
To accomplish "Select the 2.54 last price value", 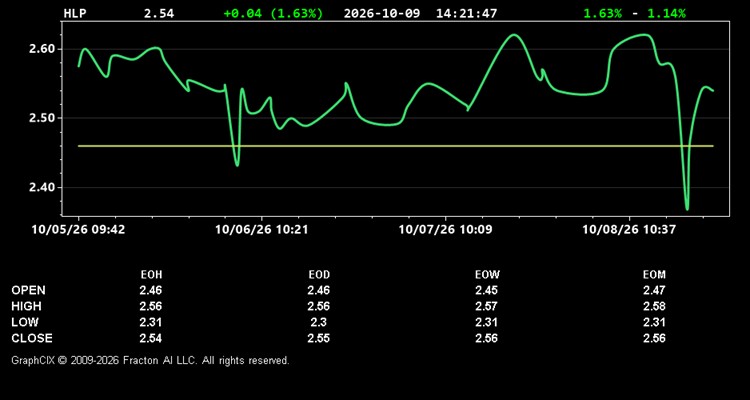I will 159,13.
